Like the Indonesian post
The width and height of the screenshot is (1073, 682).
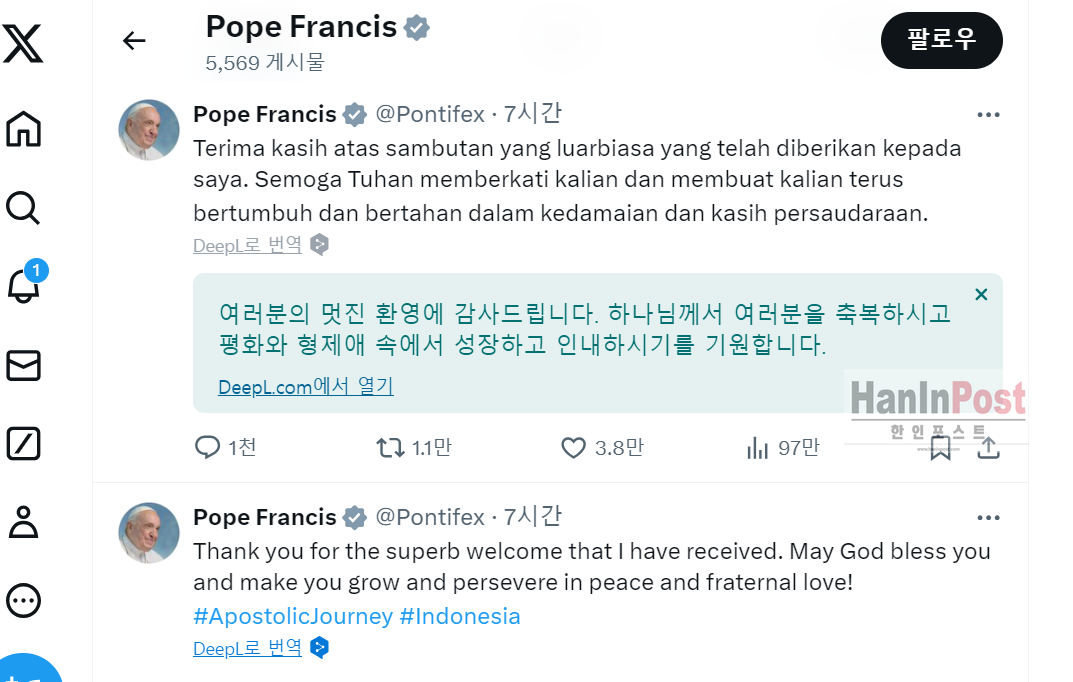click(573, 448)
